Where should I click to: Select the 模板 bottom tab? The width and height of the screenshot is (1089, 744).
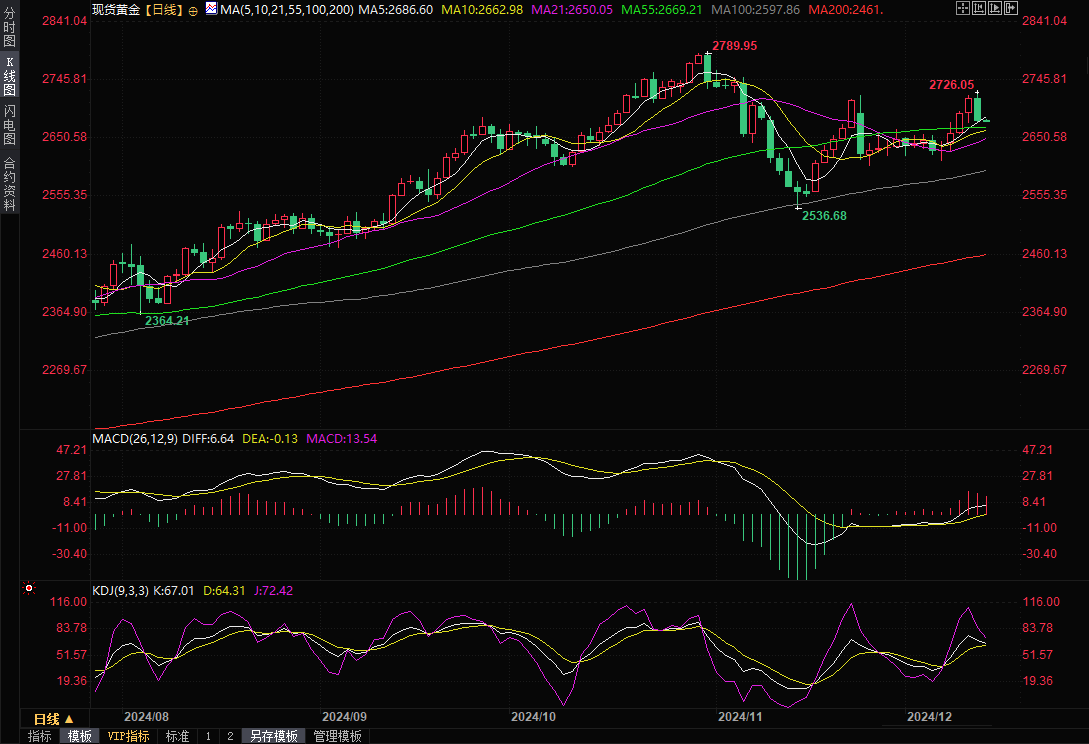79,736
